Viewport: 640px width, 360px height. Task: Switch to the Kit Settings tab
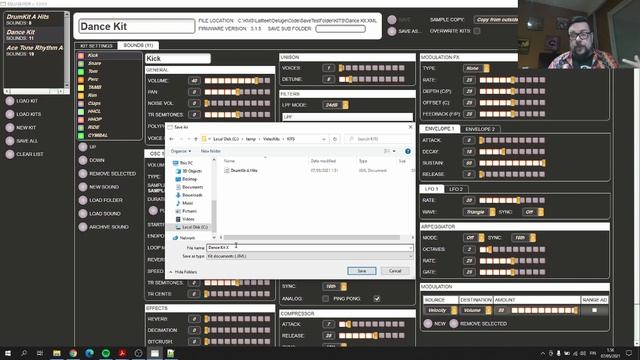tap(96, 46)
